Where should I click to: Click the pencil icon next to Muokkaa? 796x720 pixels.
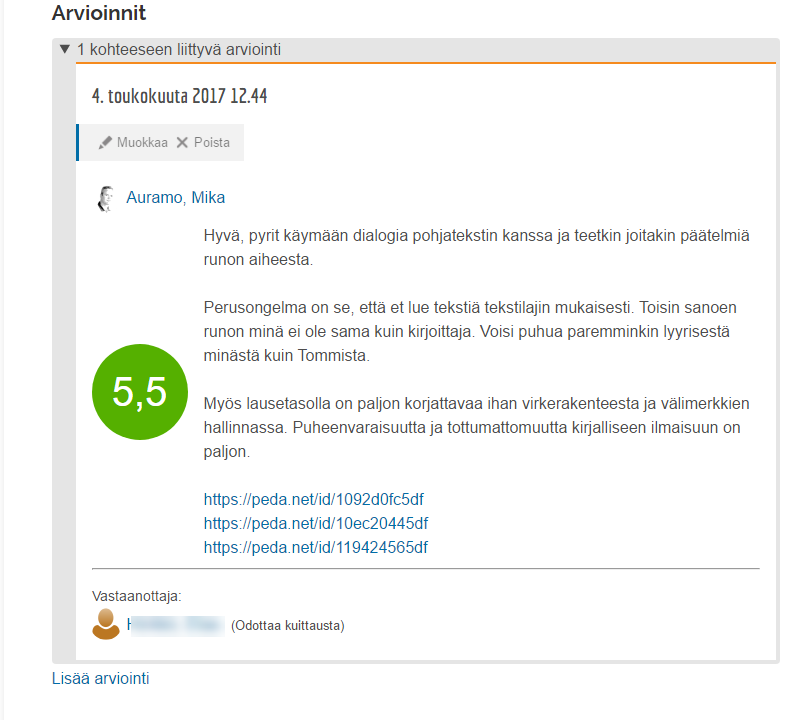pyautogui.click(x=105, y=143)
